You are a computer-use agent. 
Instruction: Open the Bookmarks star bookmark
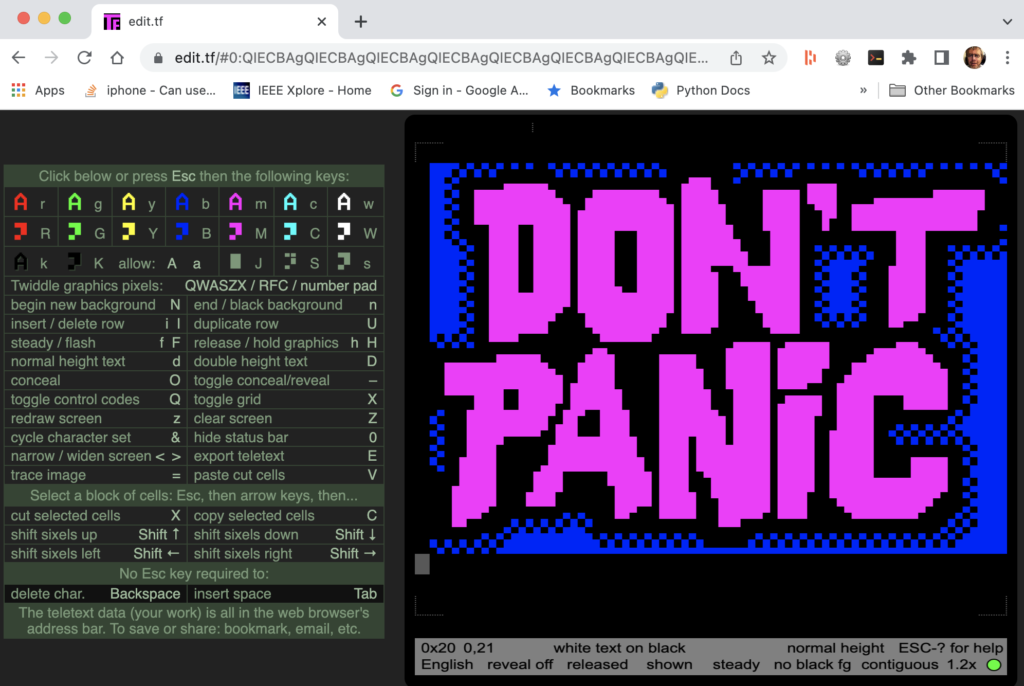(591, 90)
